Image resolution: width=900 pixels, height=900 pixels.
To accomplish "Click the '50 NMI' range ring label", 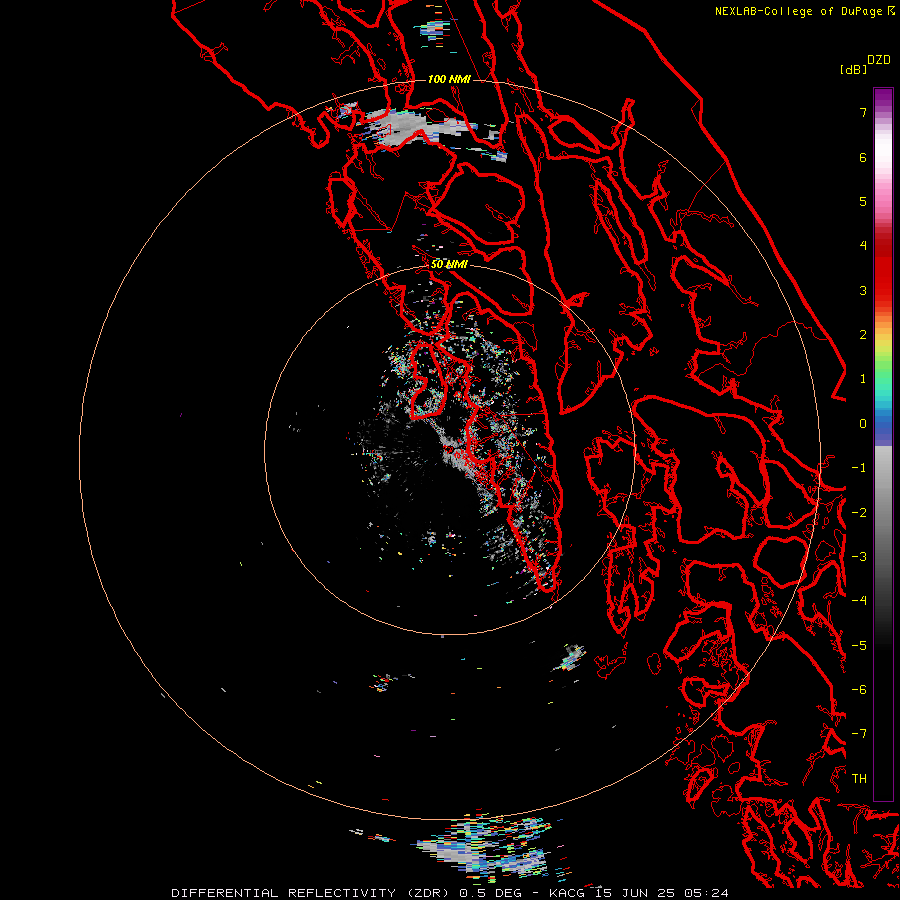I will pos(449,264).
